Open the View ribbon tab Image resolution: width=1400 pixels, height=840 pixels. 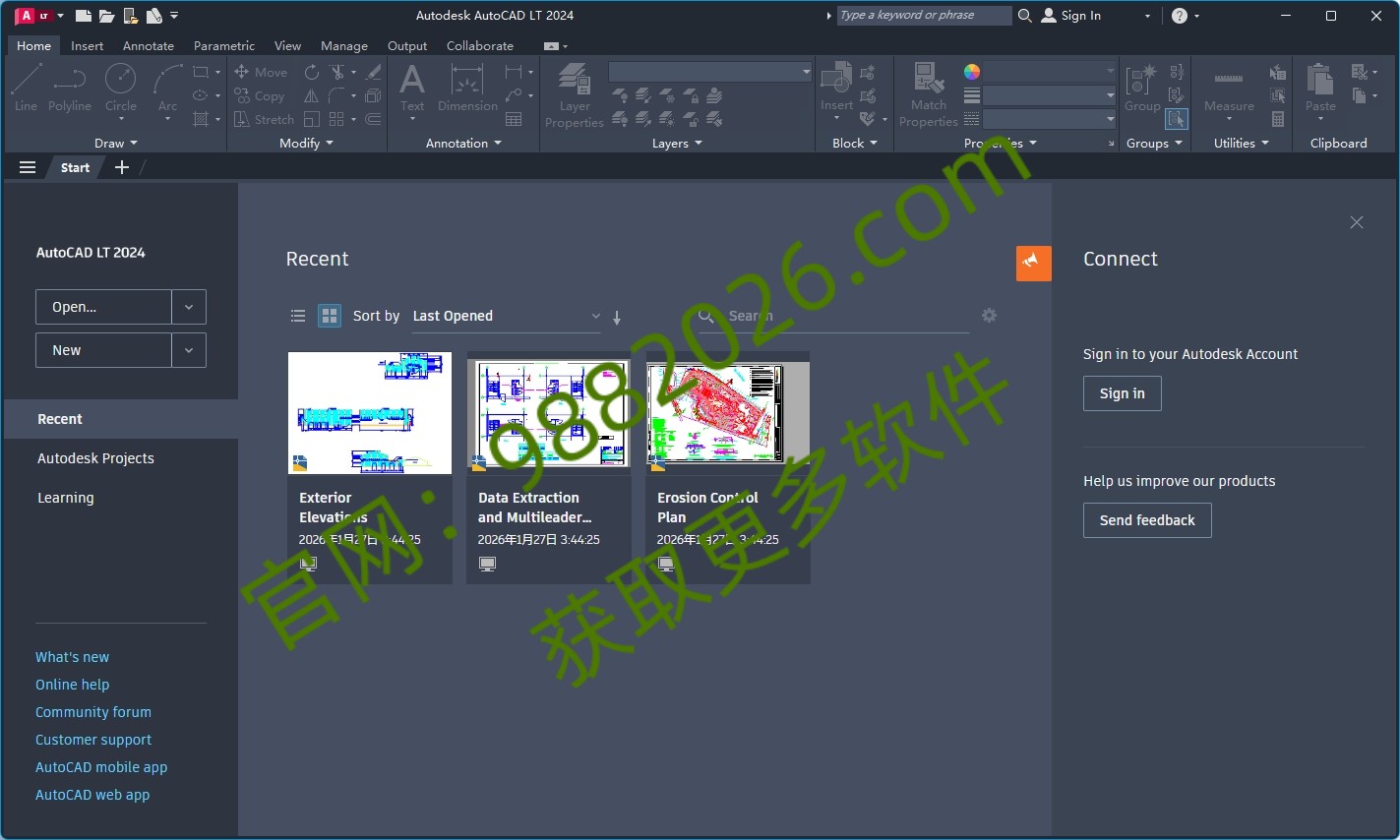[x=287, y=45]
